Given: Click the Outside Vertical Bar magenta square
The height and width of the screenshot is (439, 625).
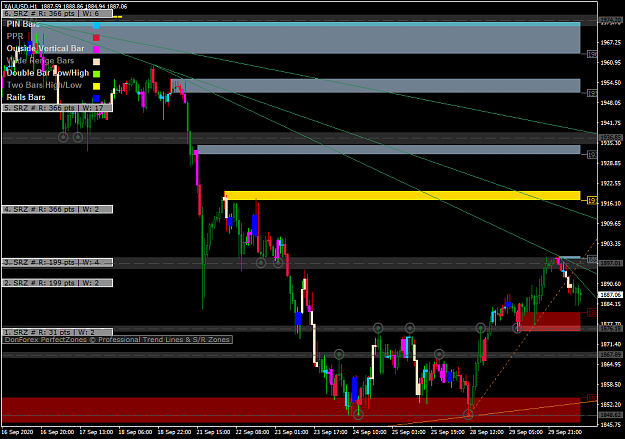Looking at the screenshot, I should click(96, 49).
